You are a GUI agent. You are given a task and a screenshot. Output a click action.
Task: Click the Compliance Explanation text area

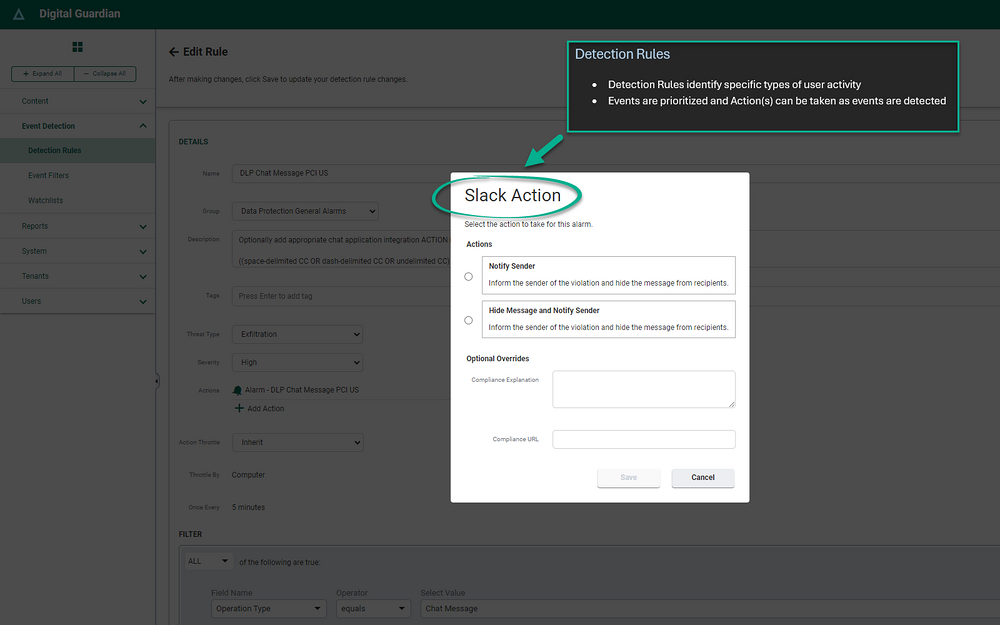click(643, 389)
